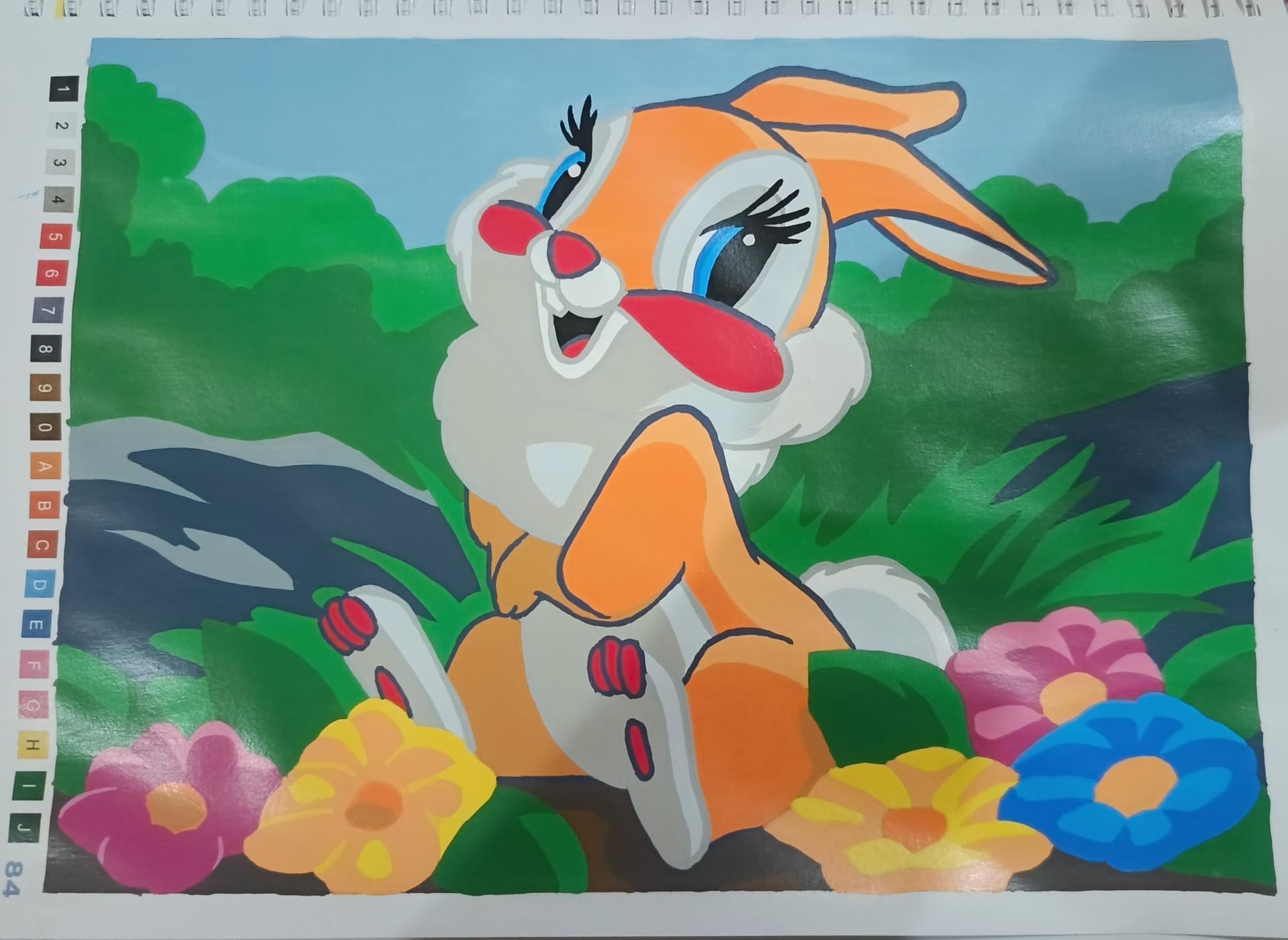Screen dimensions: 1288x940
Task: Select the red-orange swatch labeled C
Action: (x=42, y=545)
